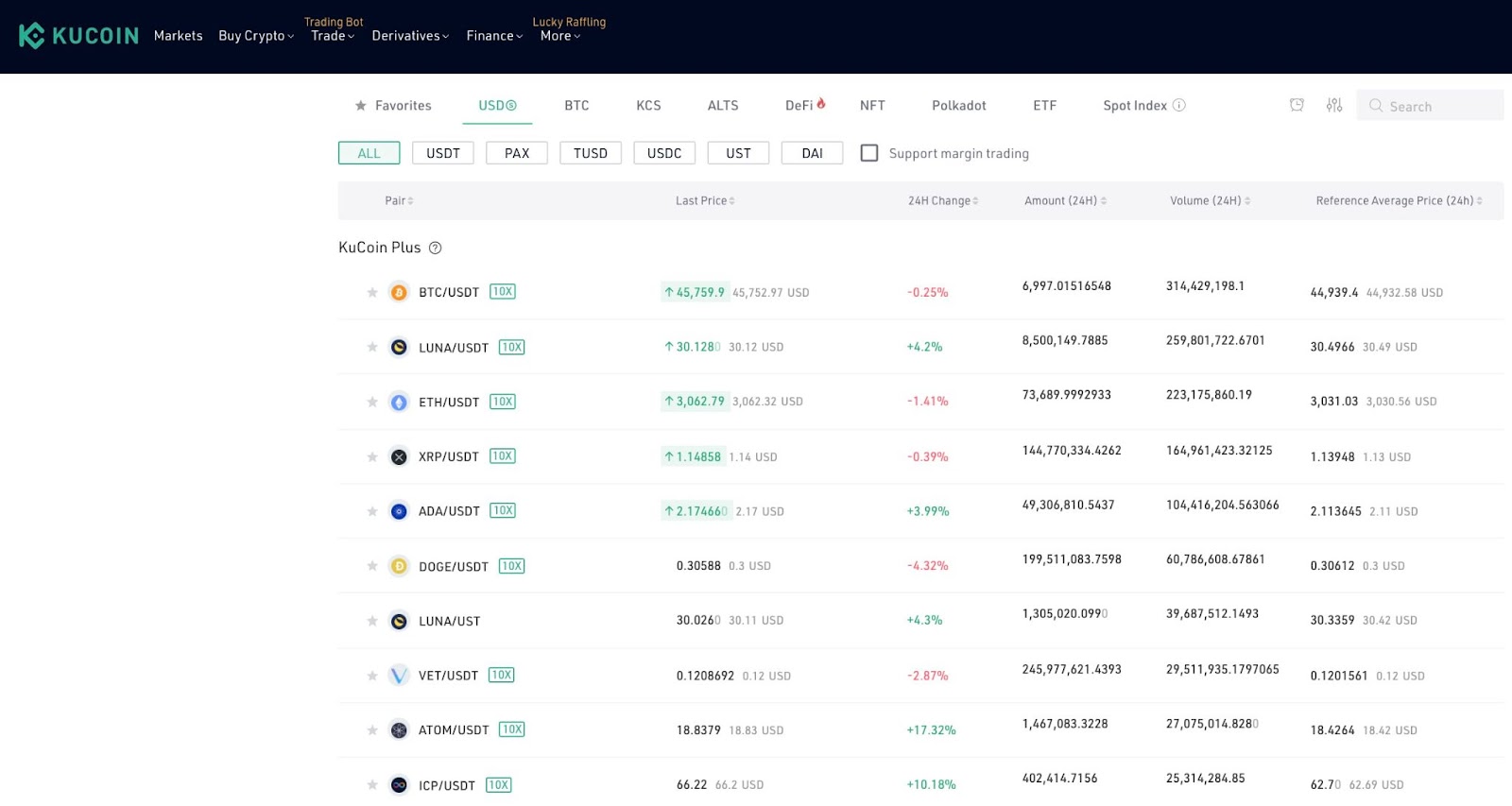The height and width of the screenshot is (806, 1512).
Task: Click the 10X badge on VET/USDT
Action: click(502, 675)
